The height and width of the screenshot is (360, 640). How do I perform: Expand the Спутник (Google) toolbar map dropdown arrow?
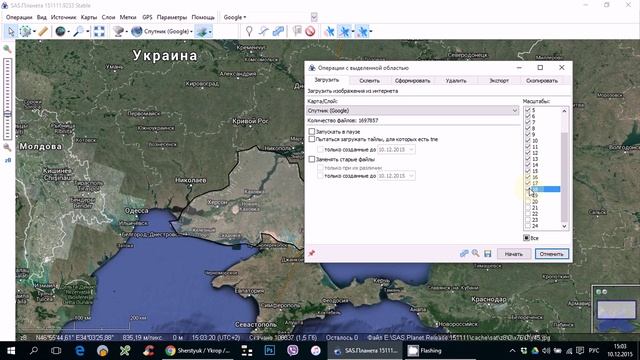click(x=191, y=31)
